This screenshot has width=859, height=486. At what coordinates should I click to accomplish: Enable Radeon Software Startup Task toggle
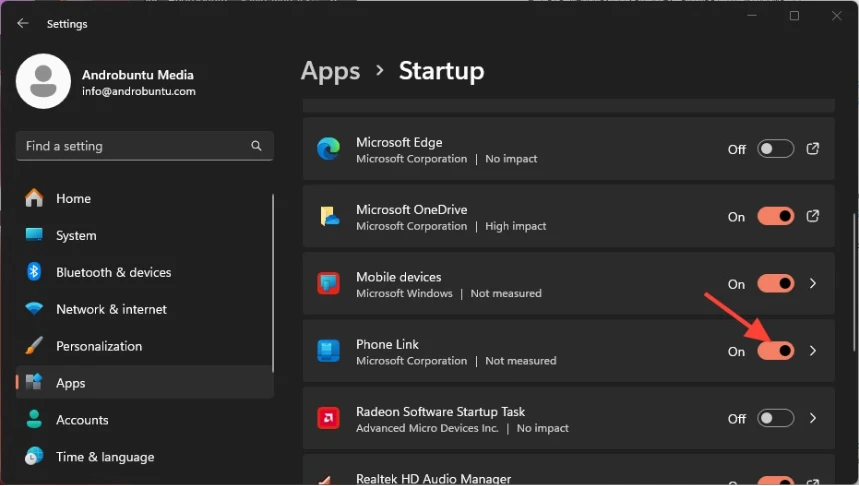click(x=775, y=418)
